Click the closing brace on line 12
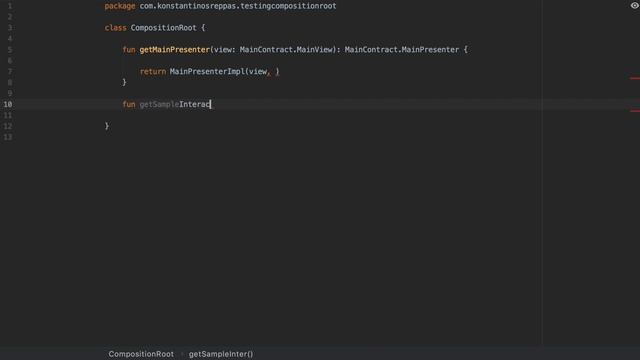The width and height of the screenshot is (640, 360). pos(107,126)
